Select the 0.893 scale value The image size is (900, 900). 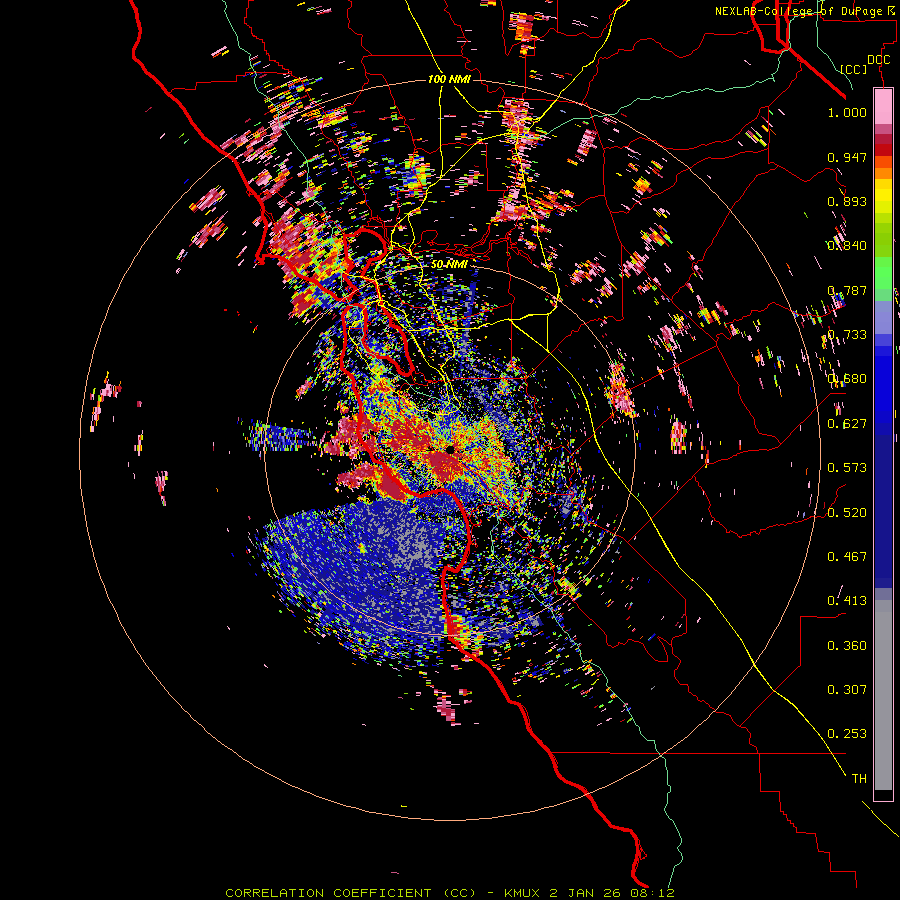point(847,201)
